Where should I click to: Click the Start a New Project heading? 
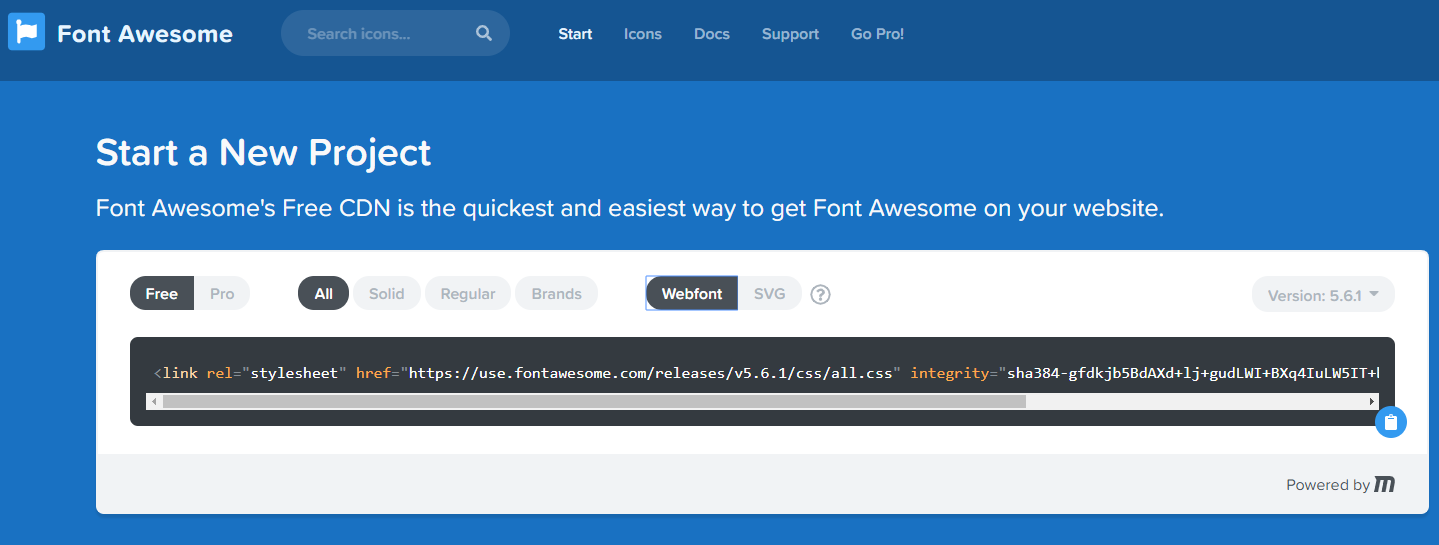click(x=263, y=152)
